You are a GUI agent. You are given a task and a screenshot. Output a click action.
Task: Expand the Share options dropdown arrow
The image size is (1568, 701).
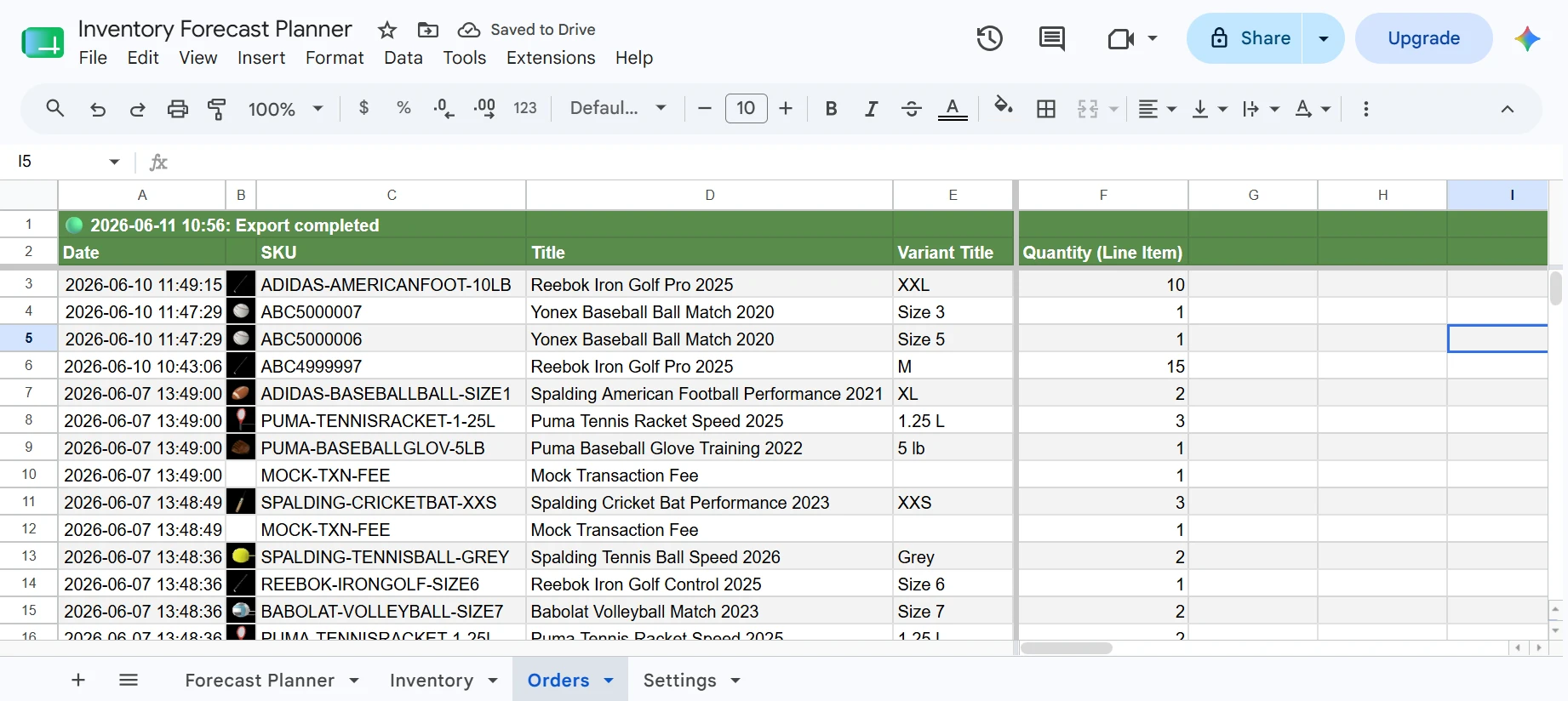coord(1324,38)
